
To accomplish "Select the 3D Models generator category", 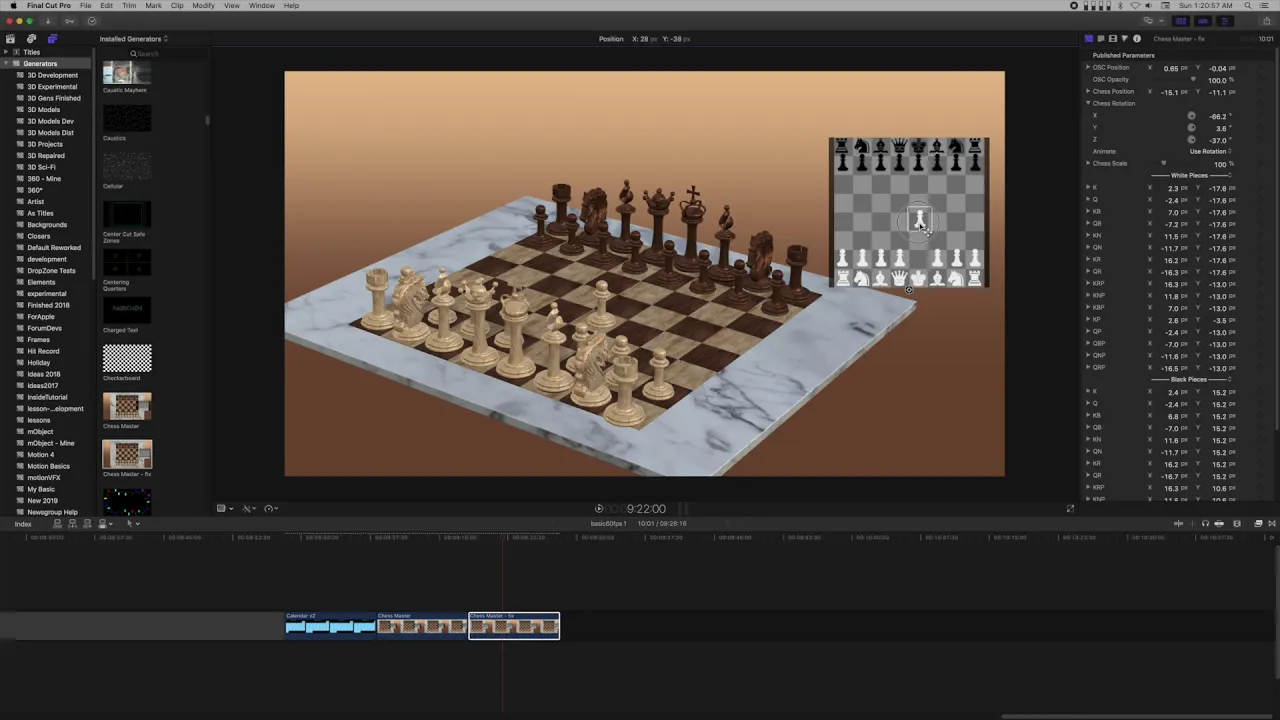I will [44, 110].
